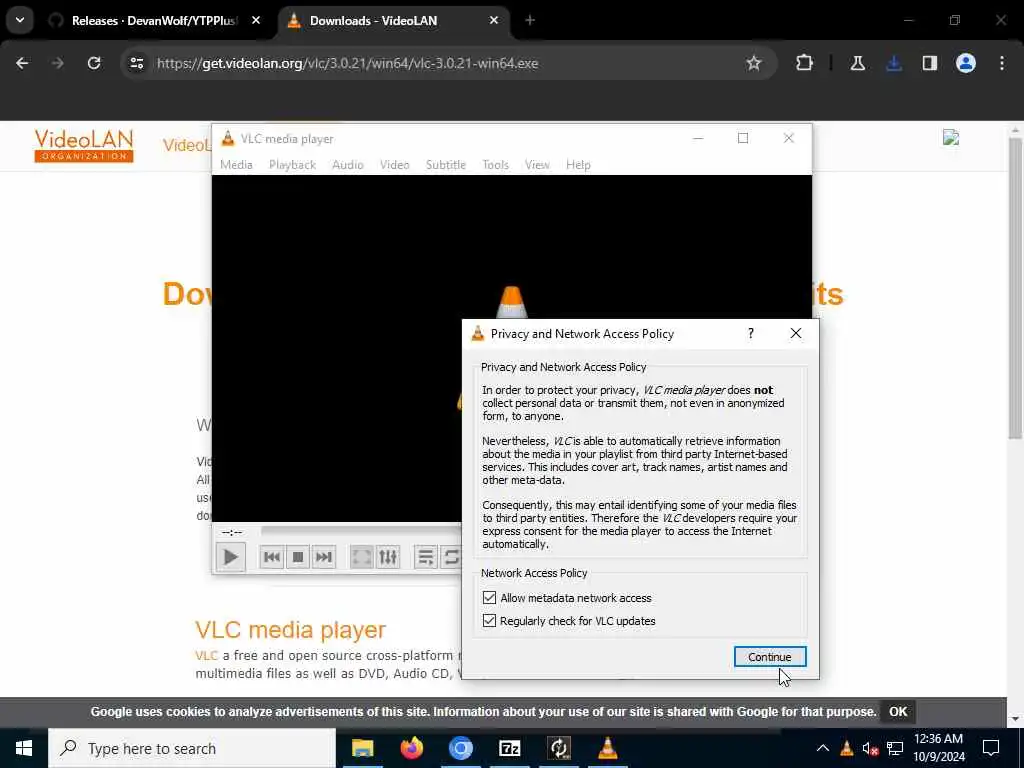Click VLC next track button
The height and width of the screenshot is (768, 1024).
click(324, 557)
